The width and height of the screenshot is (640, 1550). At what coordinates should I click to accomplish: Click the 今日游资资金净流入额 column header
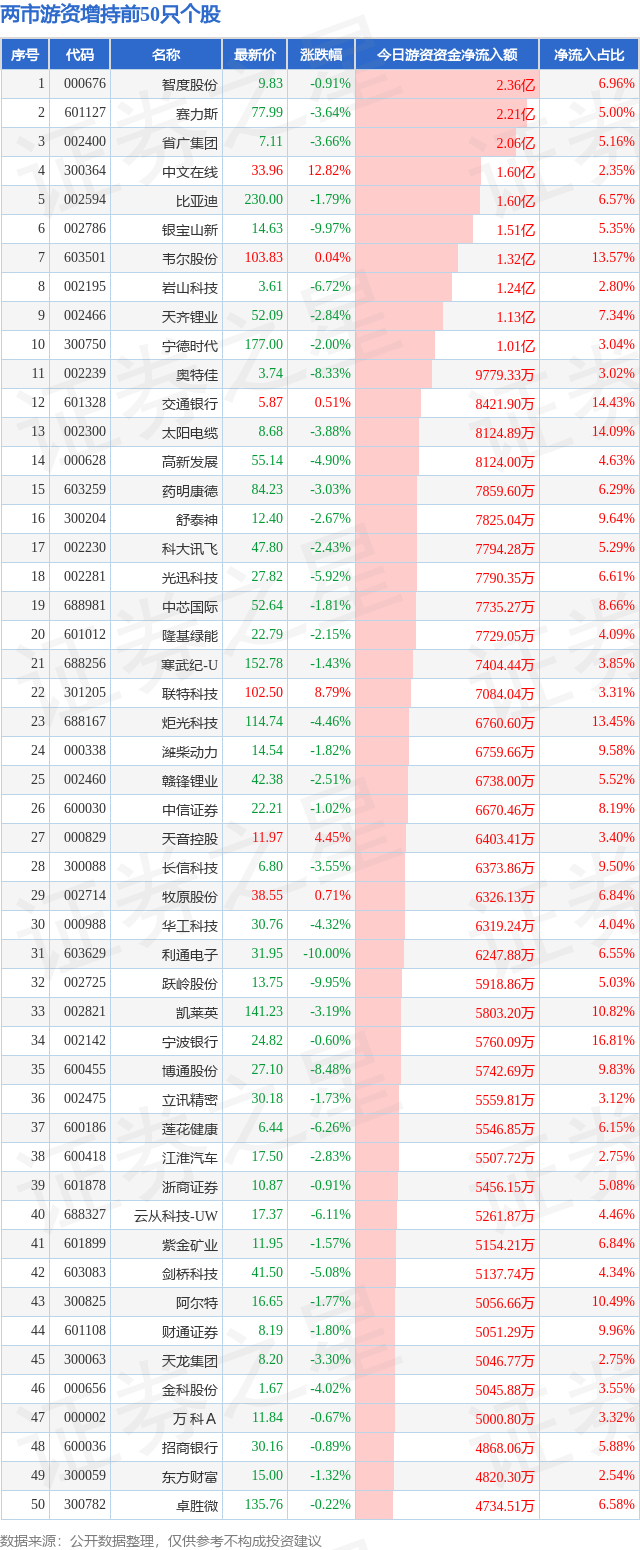[x=447, y=55]
